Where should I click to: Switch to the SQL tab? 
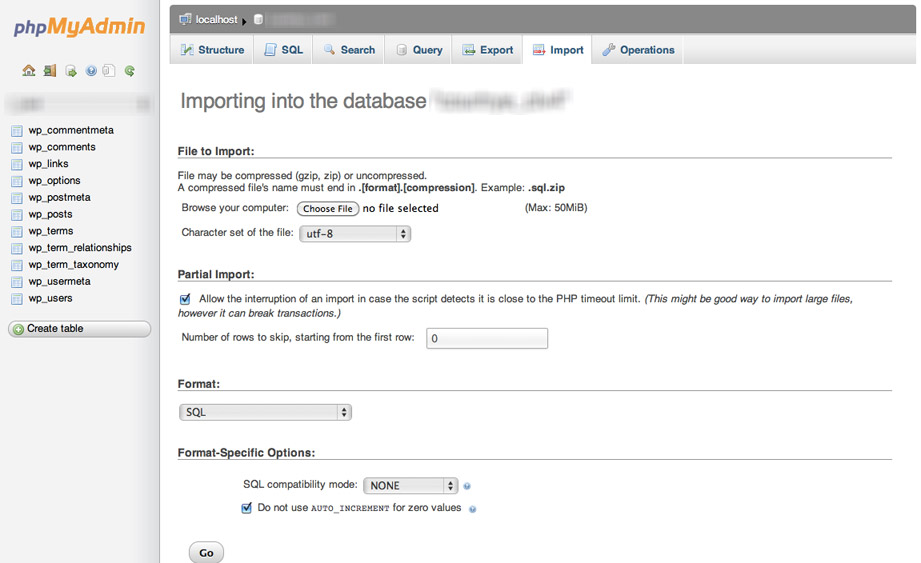coord(284,50)
